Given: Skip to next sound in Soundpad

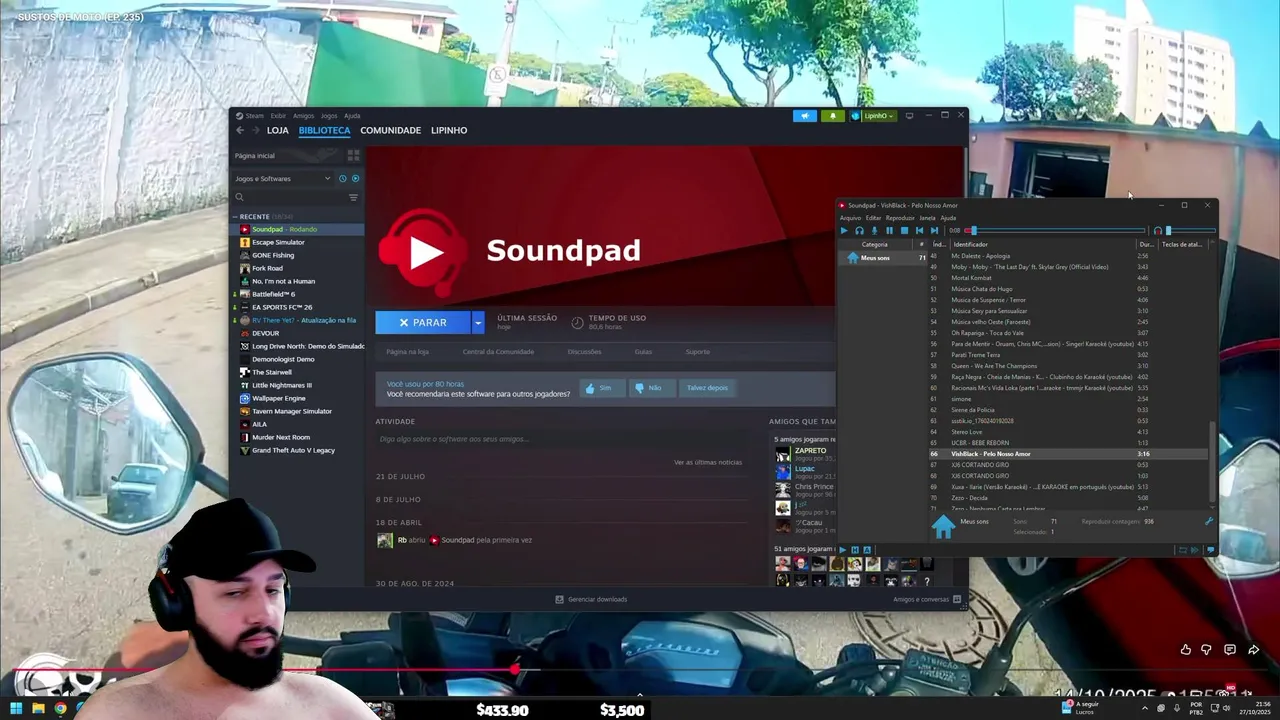Looking at the screenshot, I should 935,230.
